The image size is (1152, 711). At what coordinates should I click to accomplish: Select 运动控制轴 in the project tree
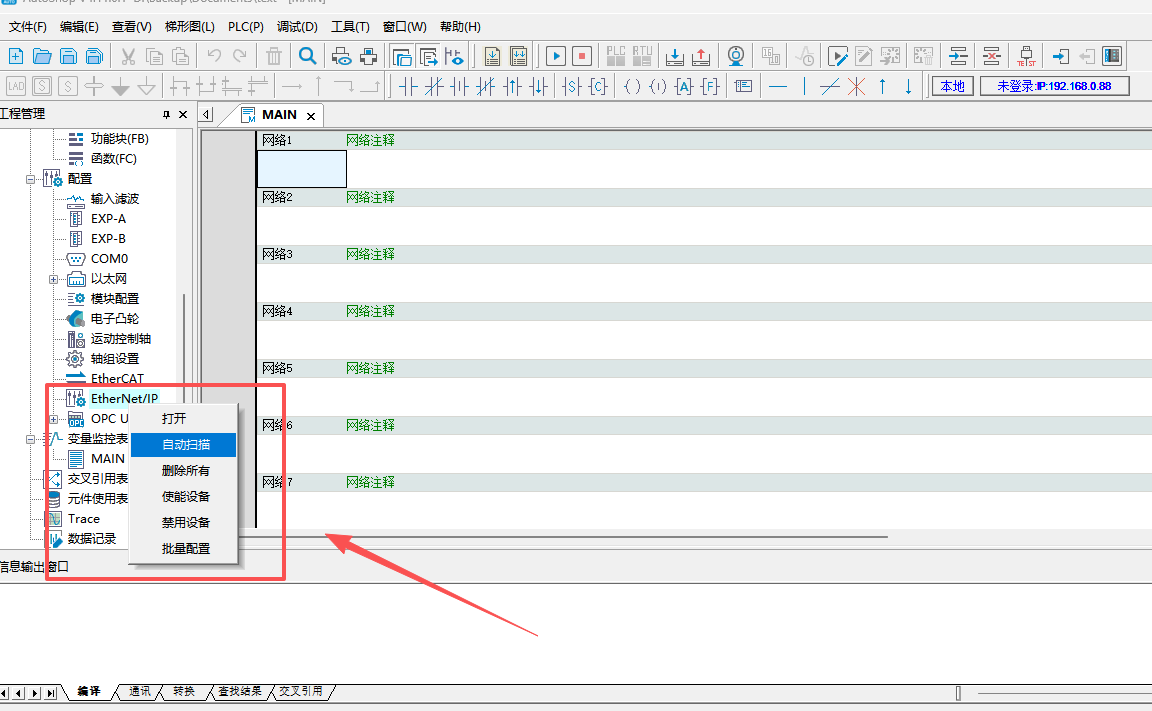120,339
